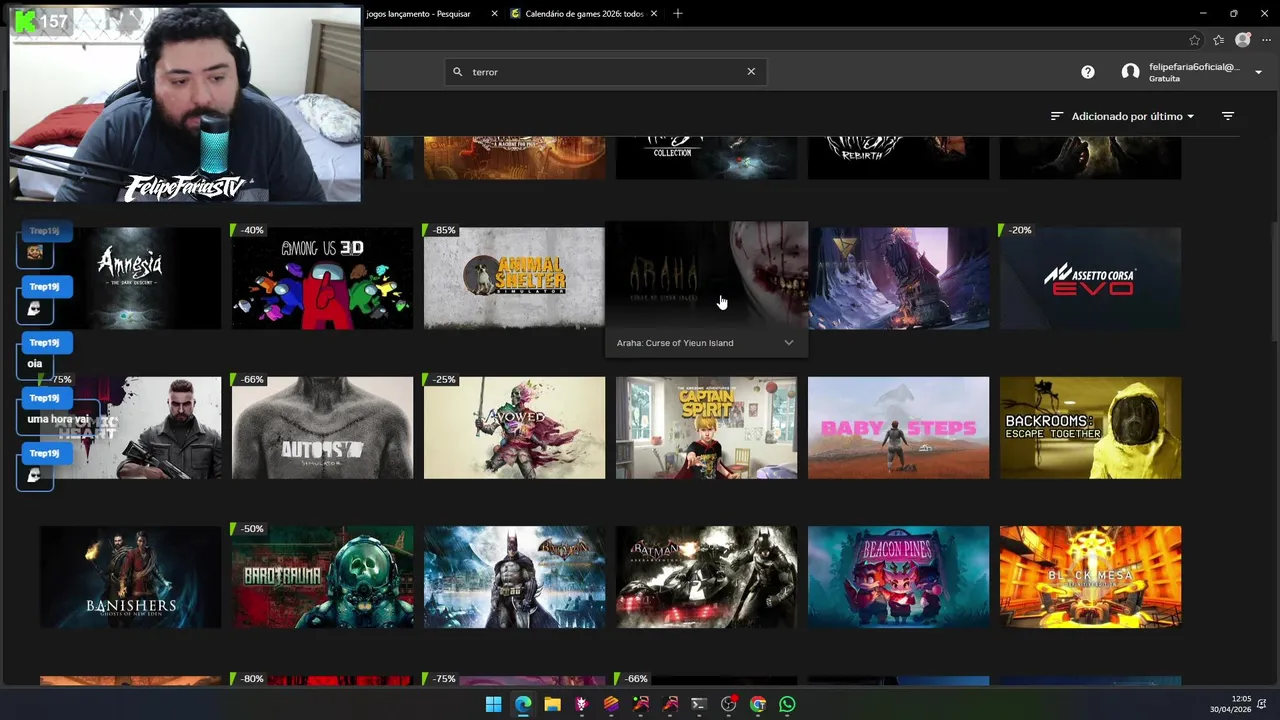Open browser settings and more menu
Viewport: 1280px width, 720px height.
[1266, 40]
